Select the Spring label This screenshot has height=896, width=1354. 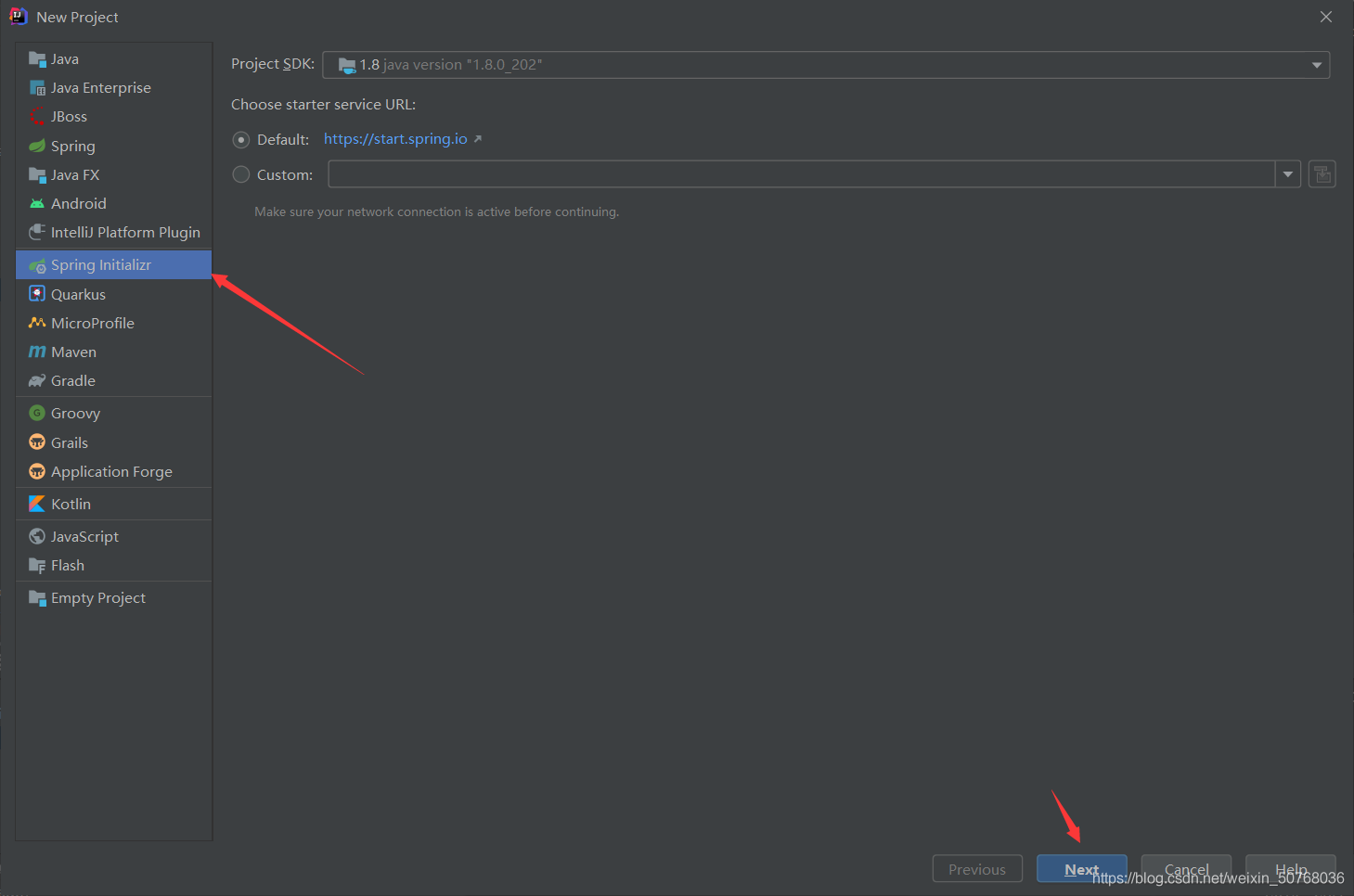pos(73,147)
